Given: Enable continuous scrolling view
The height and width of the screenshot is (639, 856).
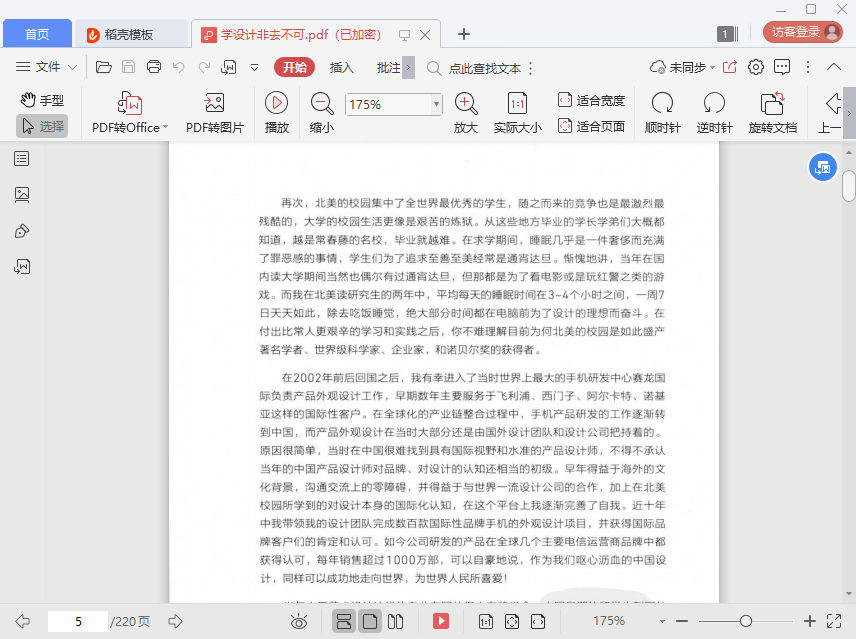Looking at the screenshot, I should [x=343, y=621].
